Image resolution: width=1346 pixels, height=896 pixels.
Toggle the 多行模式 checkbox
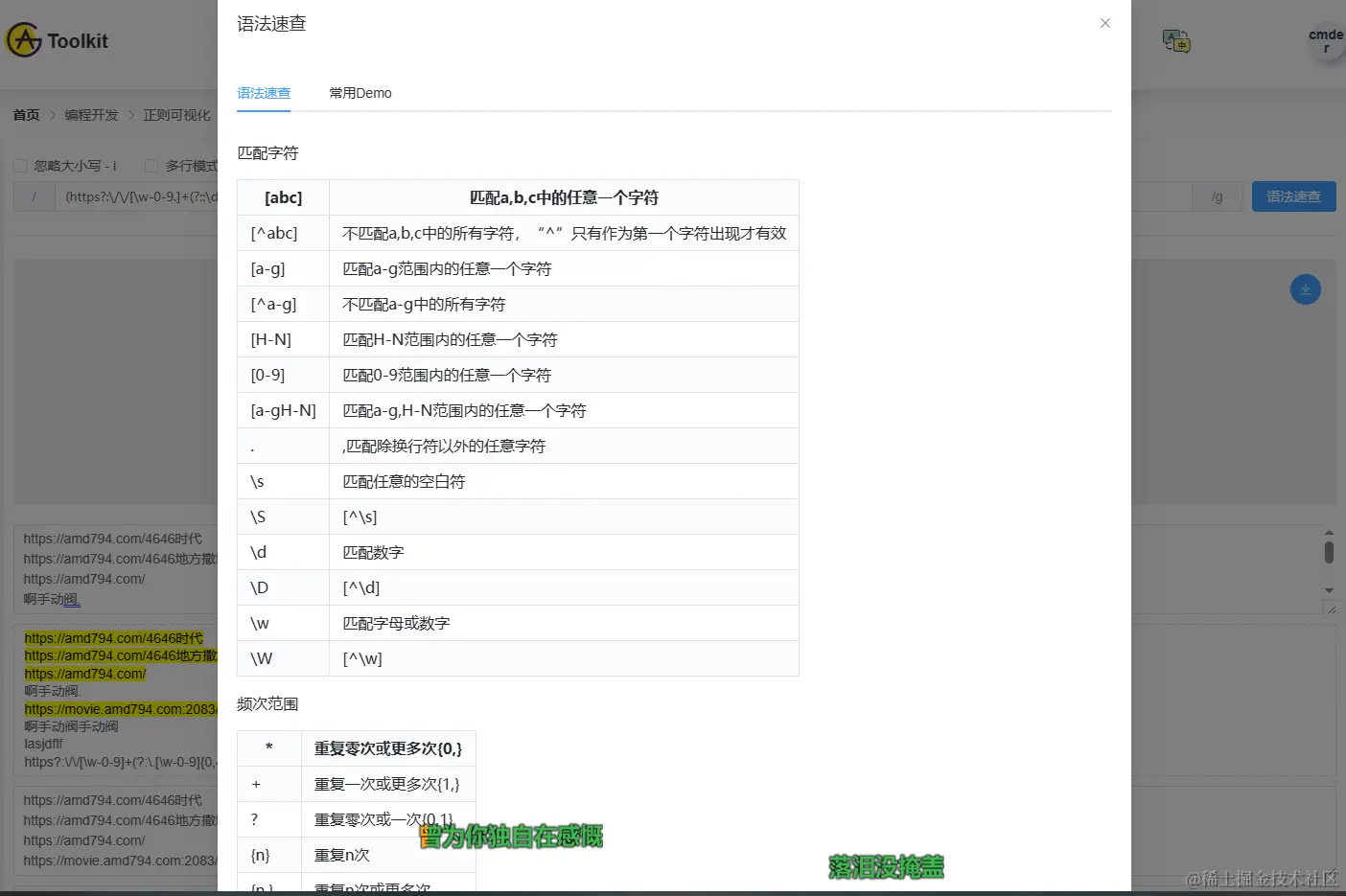(x=151, y=166)
